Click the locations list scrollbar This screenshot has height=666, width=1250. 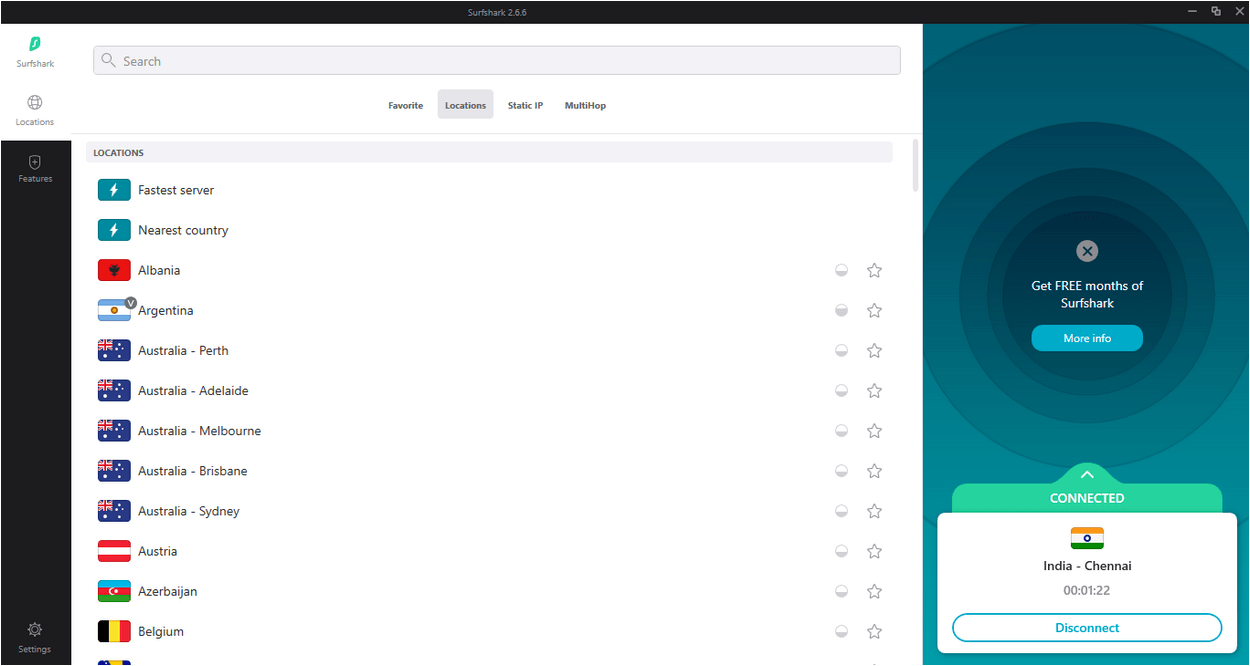pyautogui.click(x=915, y=165)
